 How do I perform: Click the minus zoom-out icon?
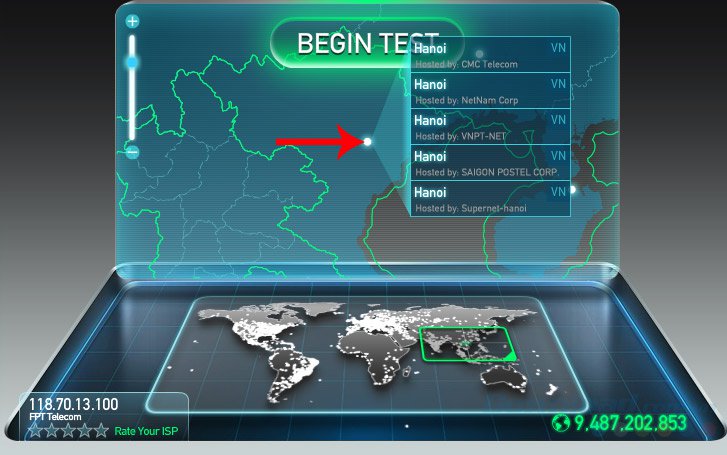tap(133, 152)
